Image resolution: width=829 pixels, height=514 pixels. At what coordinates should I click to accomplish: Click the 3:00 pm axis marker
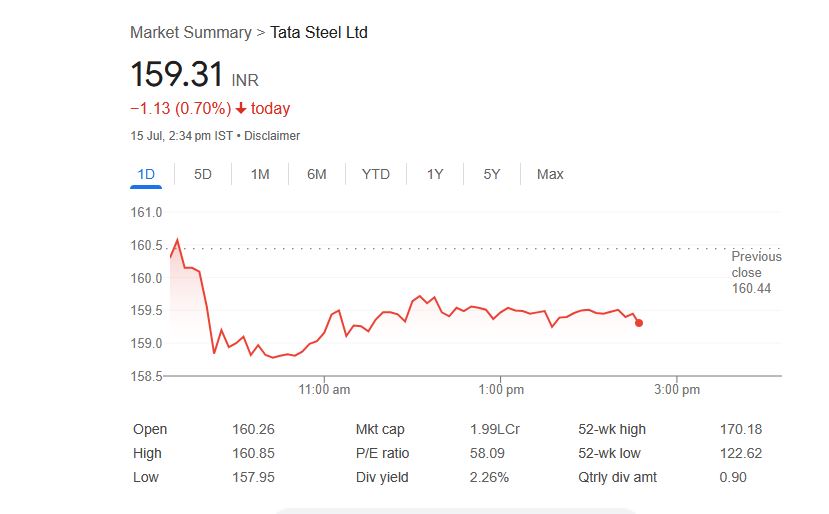677,390
